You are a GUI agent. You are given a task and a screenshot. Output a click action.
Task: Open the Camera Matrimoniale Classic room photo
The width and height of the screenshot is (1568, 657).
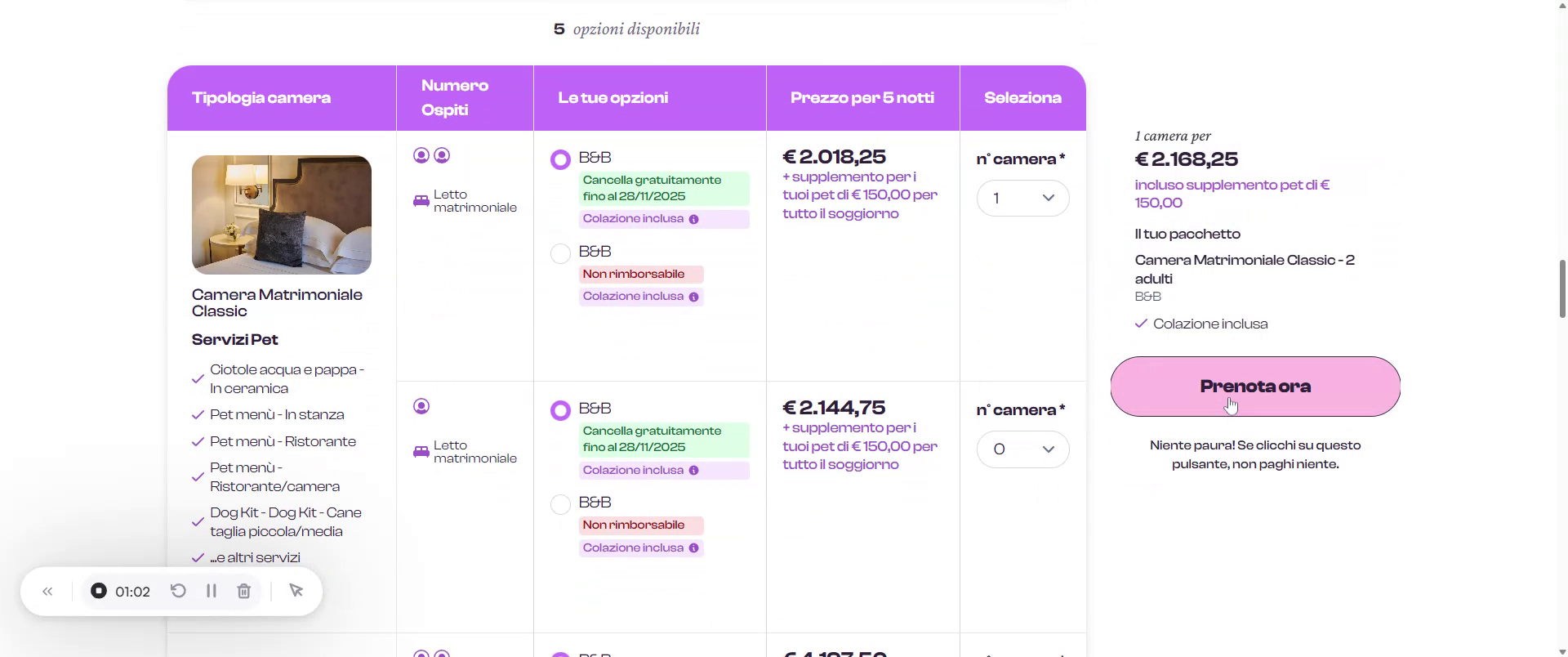282,215
